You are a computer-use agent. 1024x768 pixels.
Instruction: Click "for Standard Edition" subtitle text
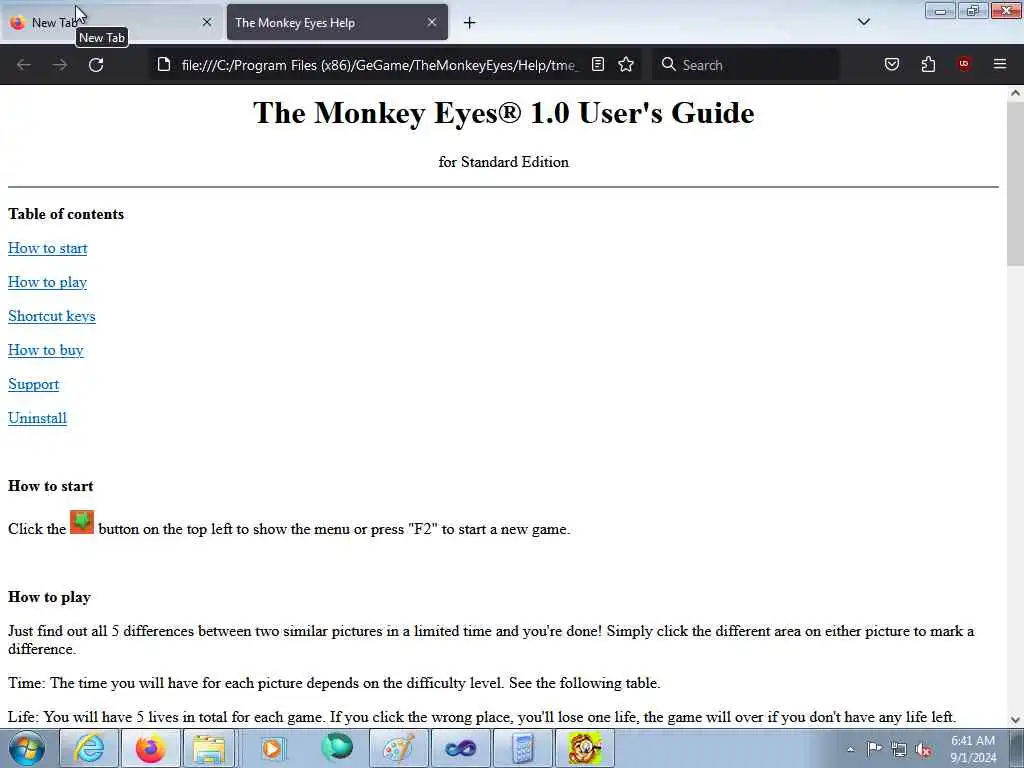[504, 162]
